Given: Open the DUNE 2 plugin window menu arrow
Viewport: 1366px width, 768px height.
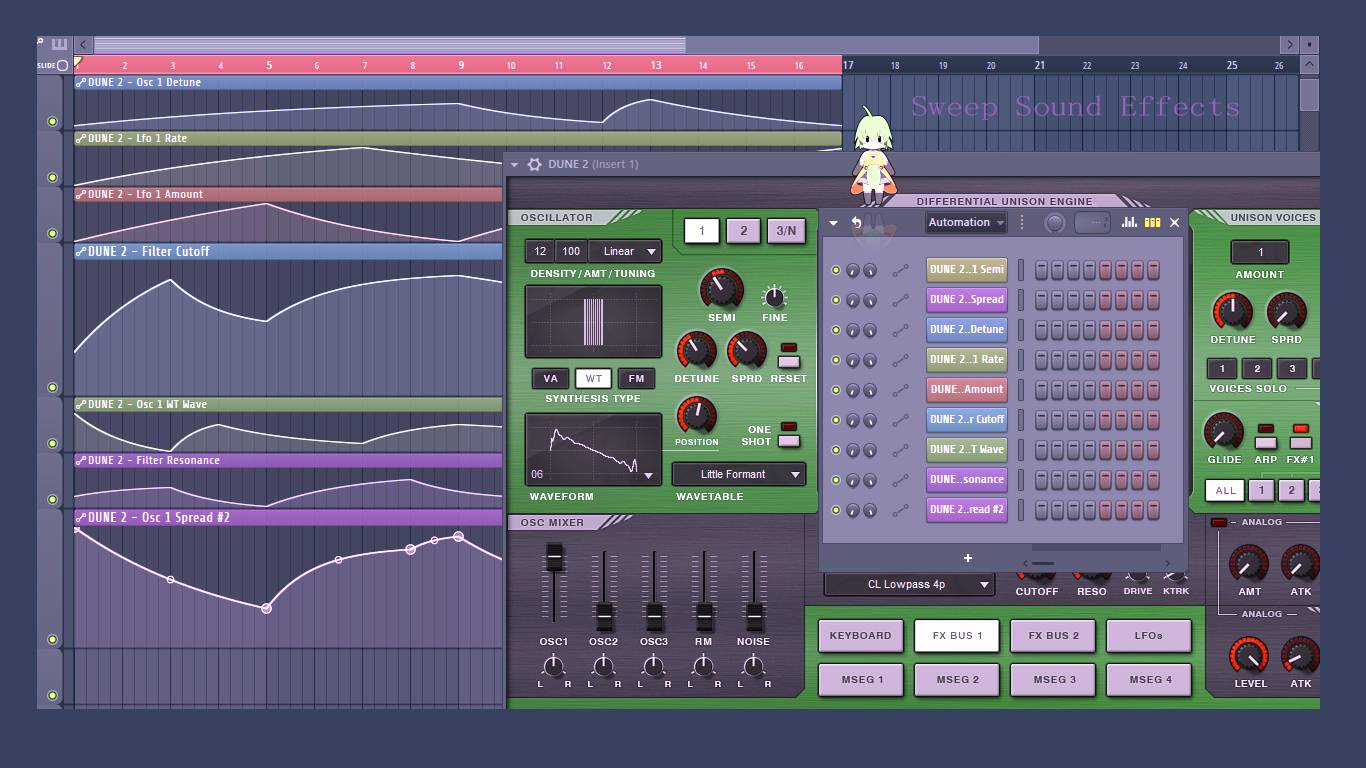Looking at the screenshot, I should point(514,164).
